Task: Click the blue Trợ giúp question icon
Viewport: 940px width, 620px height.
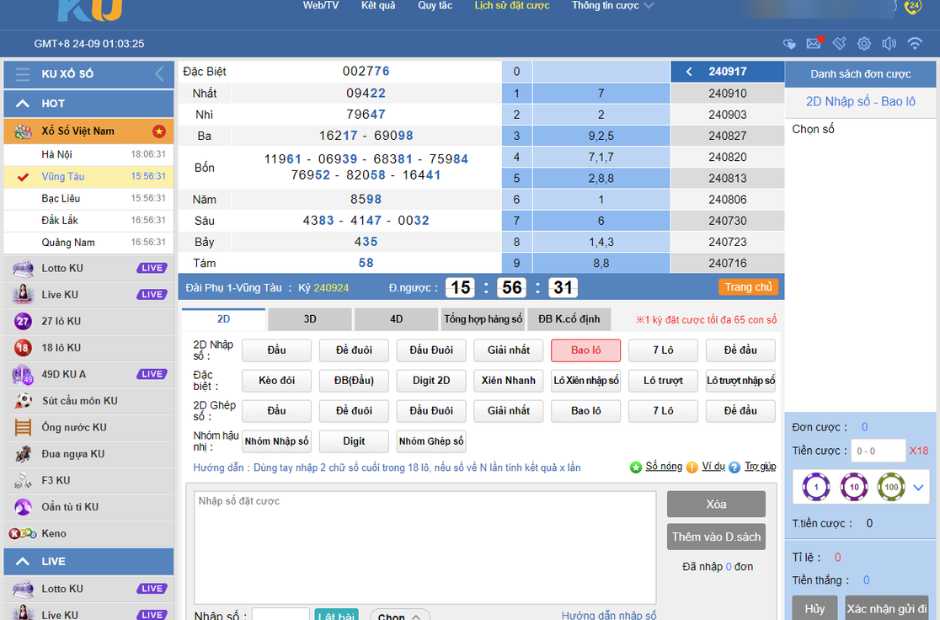Action: (x=734, y=467)
